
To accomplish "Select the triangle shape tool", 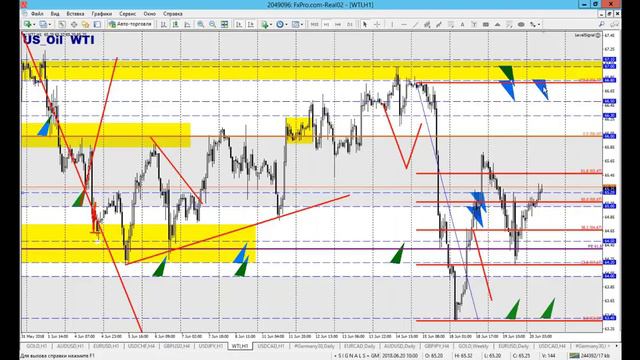I will click(497, 24).
